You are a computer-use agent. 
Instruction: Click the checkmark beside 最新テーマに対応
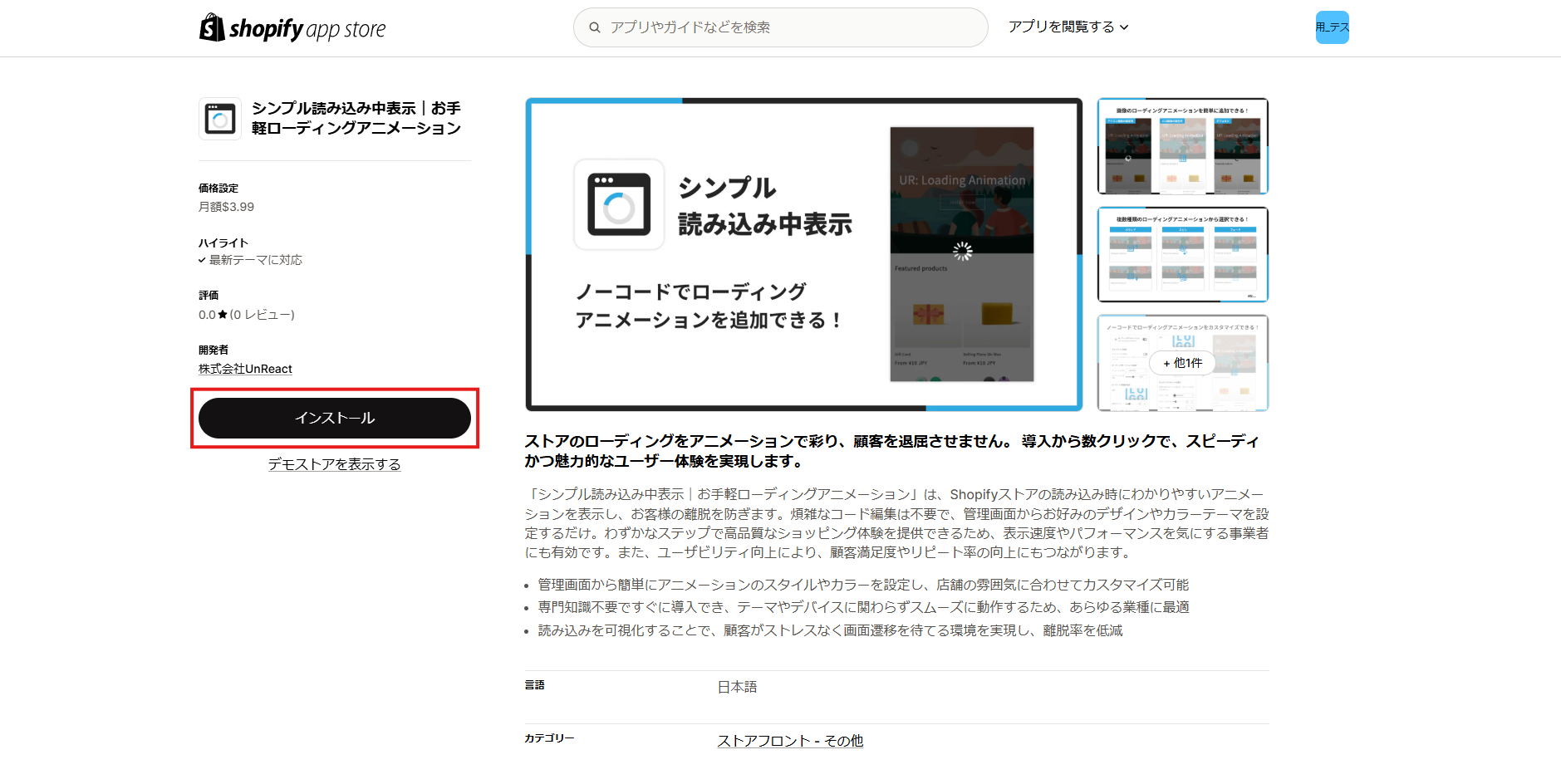point(202,259)
